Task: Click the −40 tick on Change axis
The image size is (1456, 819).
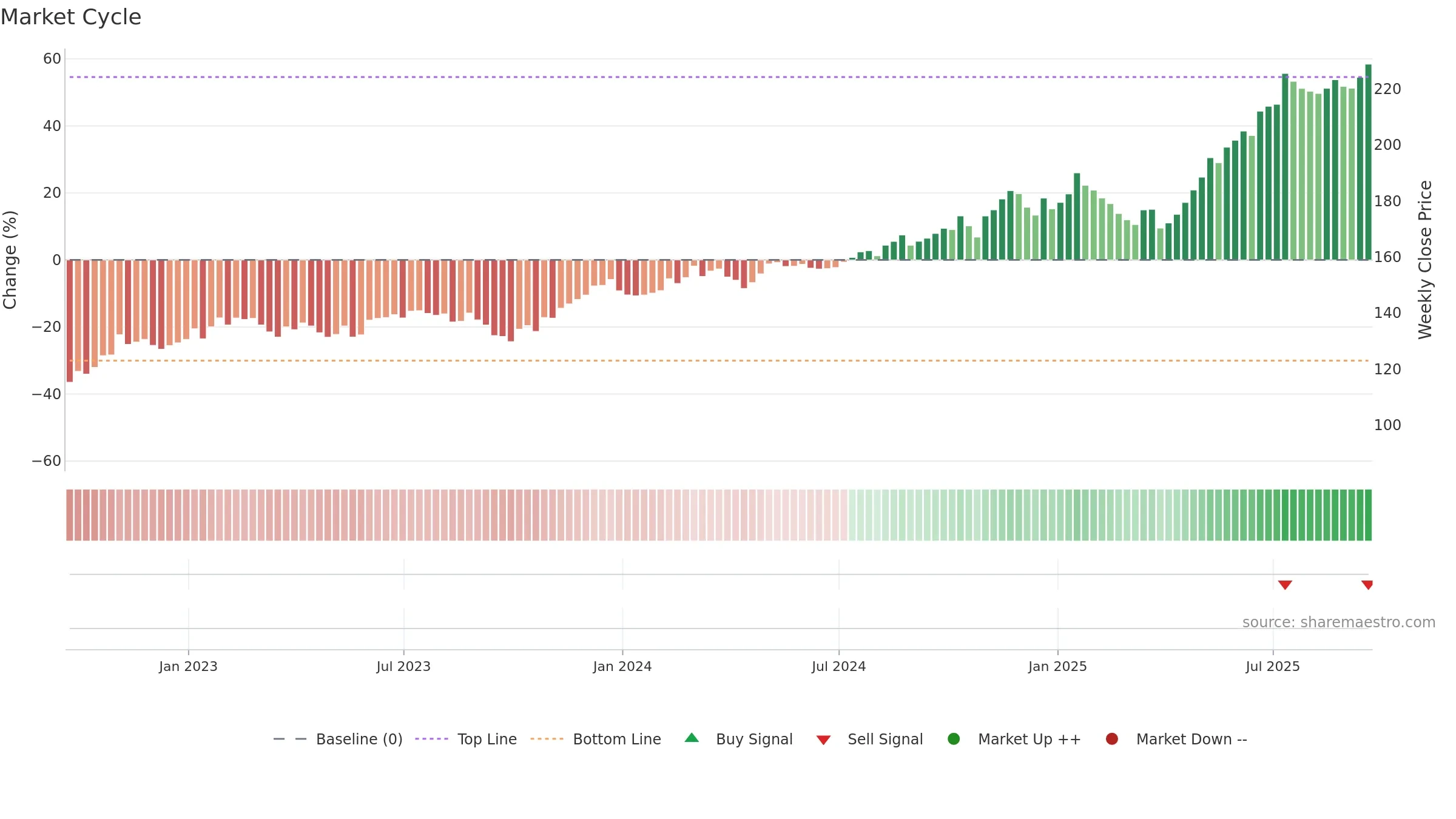Action: click(x=47, y=394)
